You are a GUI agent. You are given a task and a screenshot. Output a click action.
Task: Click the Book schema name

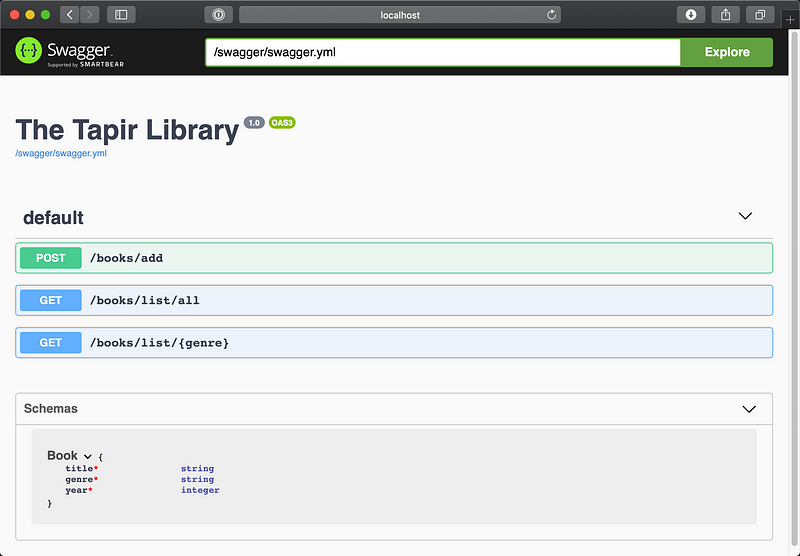tap(62, 456)
